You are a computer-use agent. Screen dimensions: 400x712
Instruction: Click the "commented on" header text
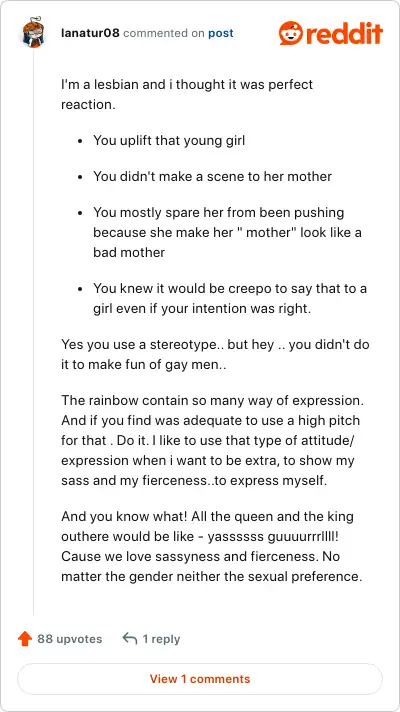coord(162,33)
